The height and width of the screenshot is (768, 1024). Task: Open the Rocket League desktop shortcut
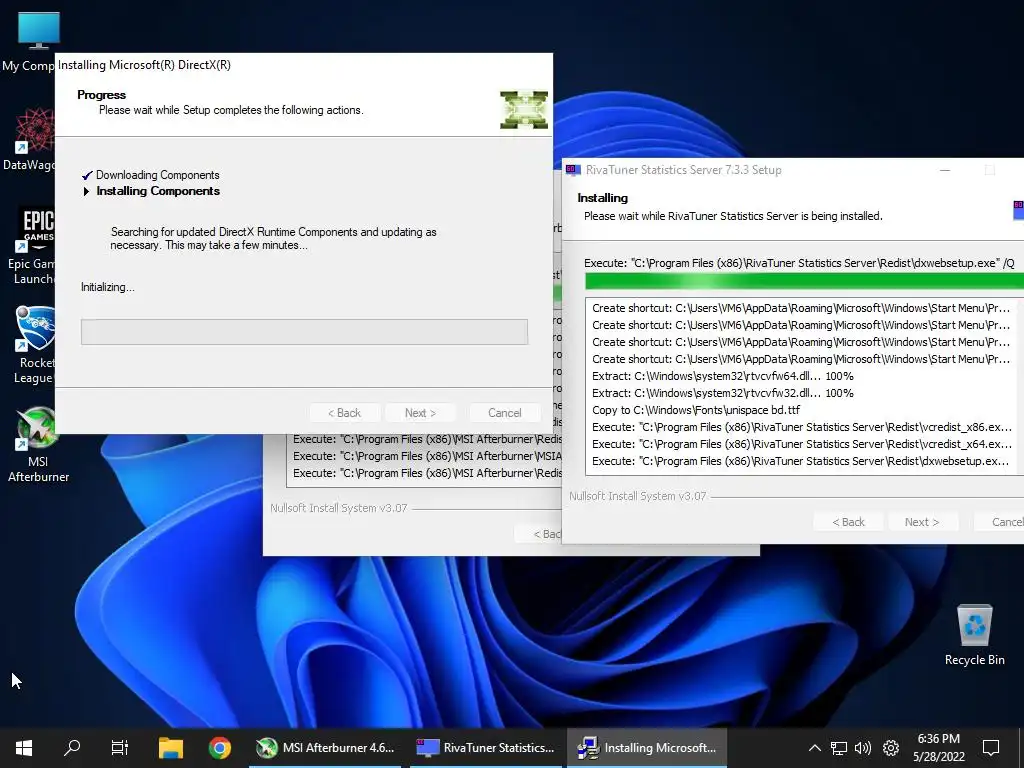(x=34, y=345)
